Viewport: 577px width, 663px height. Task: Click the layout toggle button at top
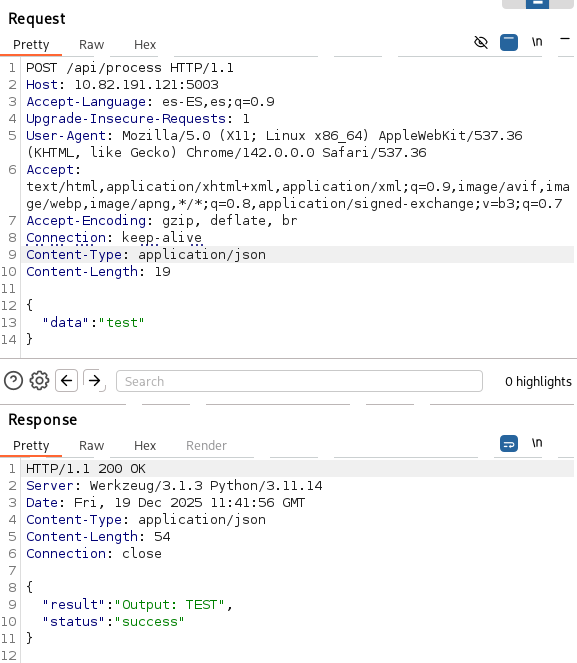click(537, 4)
